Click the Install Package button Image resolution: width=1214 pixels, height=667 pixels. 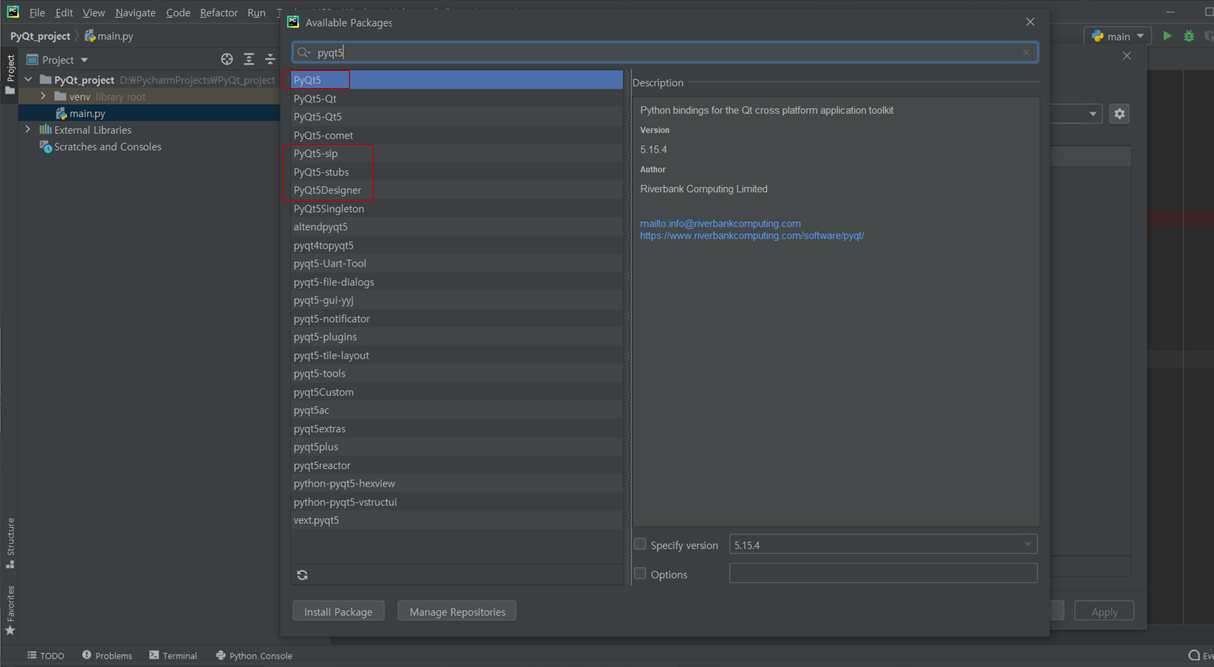click(338, 612)
